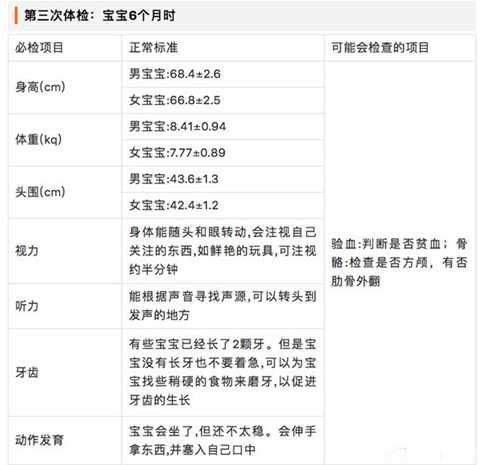Click column header 可能会检查的项目

click(380, 48)
